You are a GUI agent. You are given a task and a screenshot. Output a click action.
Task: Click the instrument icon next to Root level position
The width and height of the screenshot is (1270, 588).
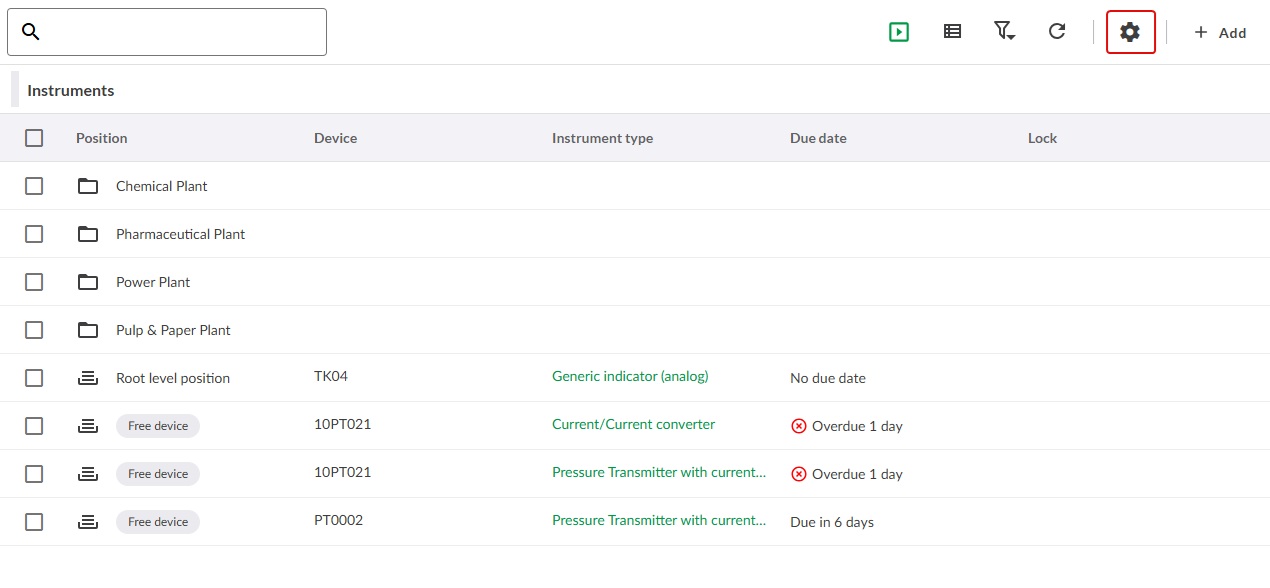[x=88, y=377]
